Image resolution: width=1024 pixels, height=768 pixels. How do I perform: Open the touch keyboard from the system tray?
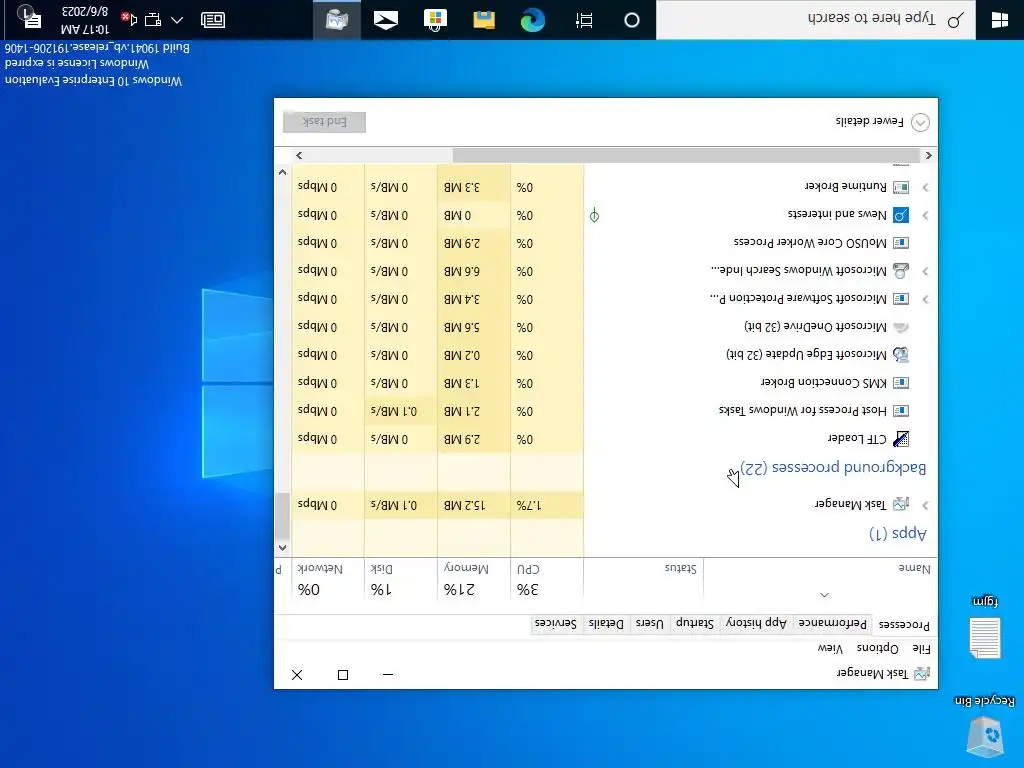213,20
